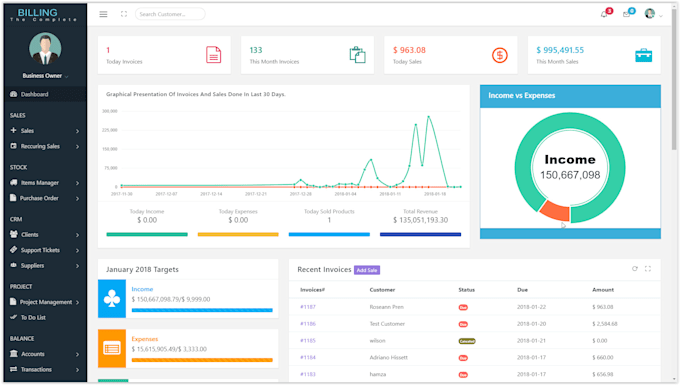Click the Recurring Sales icon

[x=13, y=146]
